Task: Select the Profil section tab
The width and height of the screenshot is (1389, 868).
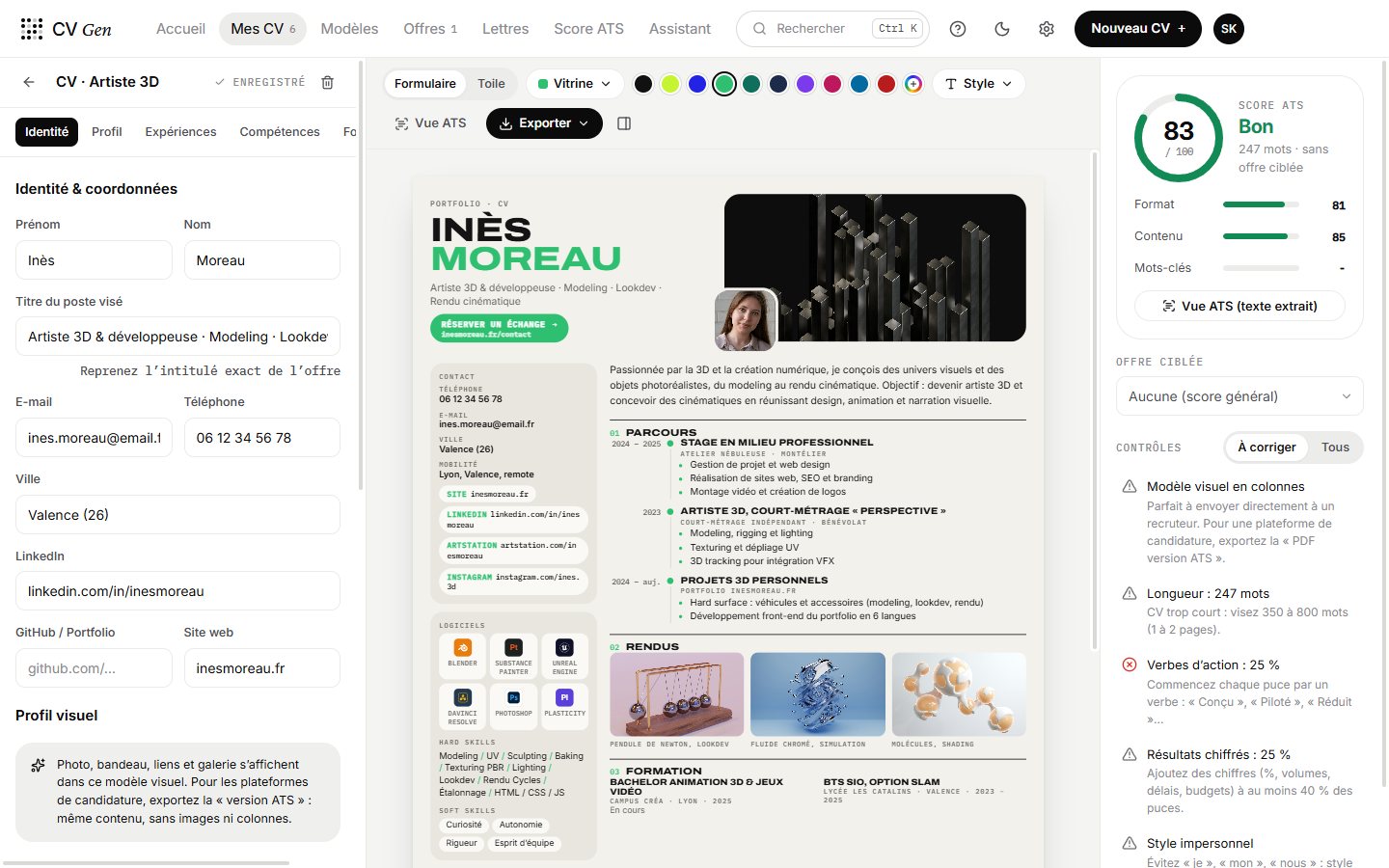Action: pos(107,132)
